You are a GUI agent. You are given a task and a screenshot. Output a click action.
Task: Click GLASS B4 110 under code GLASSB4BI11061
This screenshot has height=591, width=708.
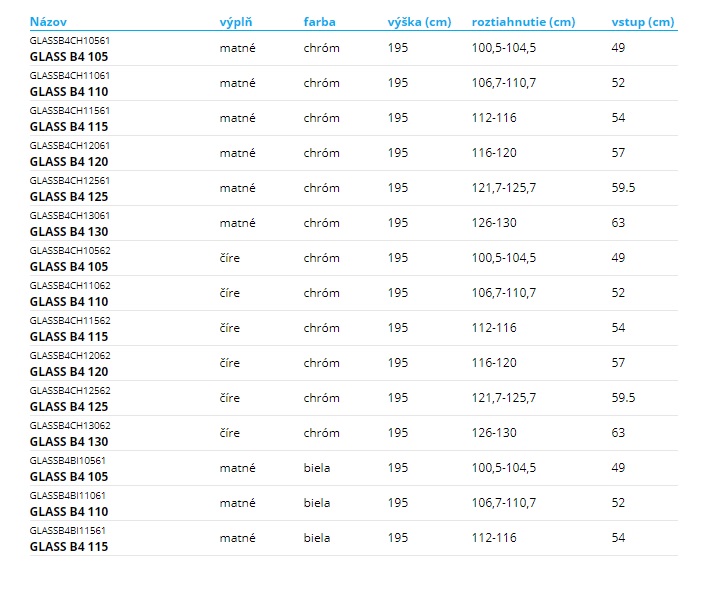pyautogui.click(x=69, y=512)
